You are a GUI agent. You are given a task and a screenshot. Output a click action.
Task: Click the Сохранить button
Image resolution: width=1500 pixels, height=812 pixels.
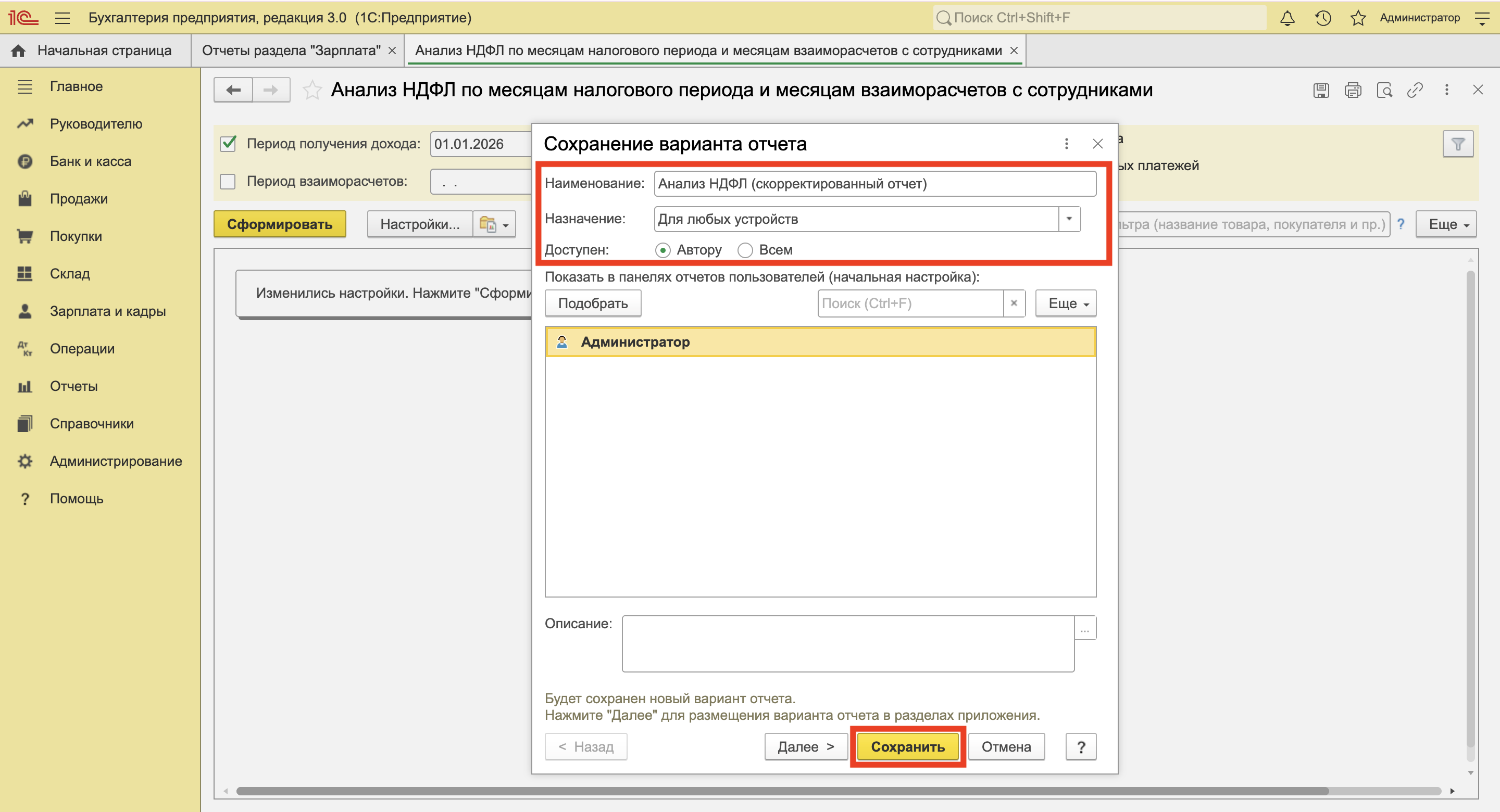(x=907, y=746)
